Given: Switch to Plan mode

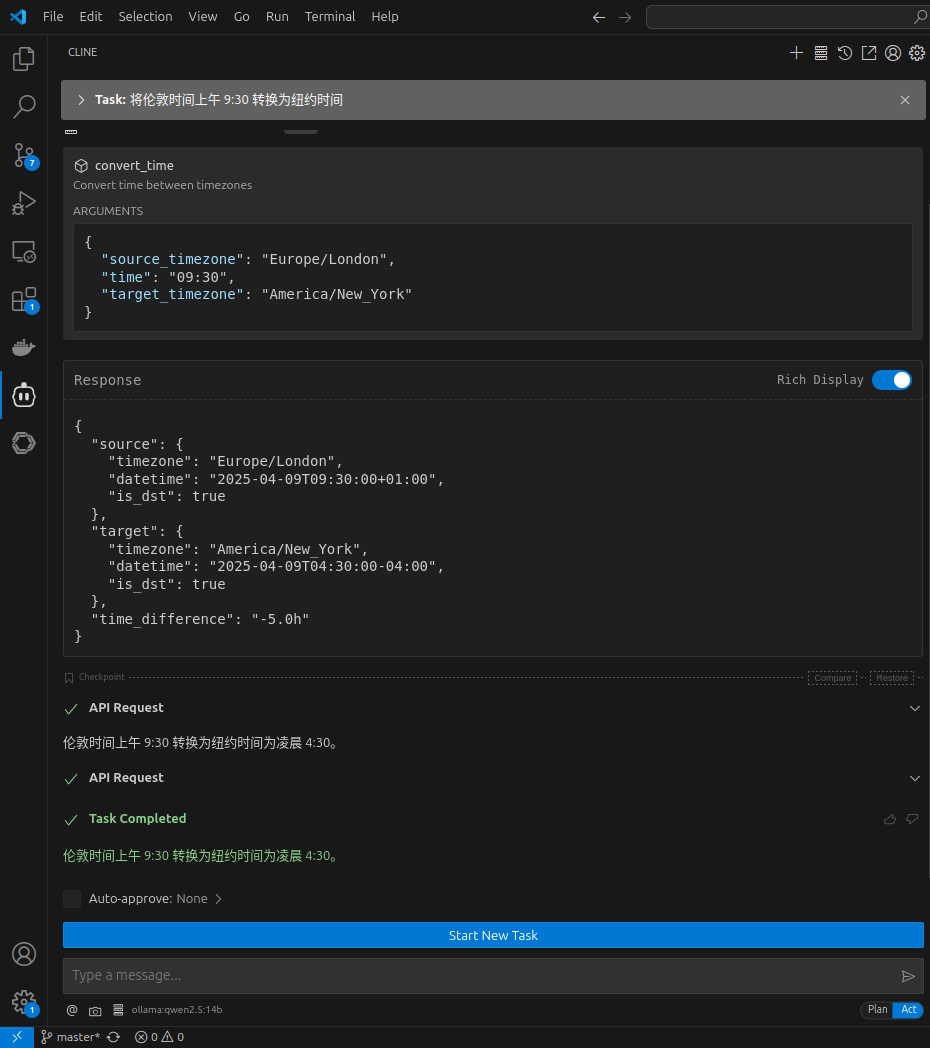Looking at the screenshot, I should tap(877, 1010).
